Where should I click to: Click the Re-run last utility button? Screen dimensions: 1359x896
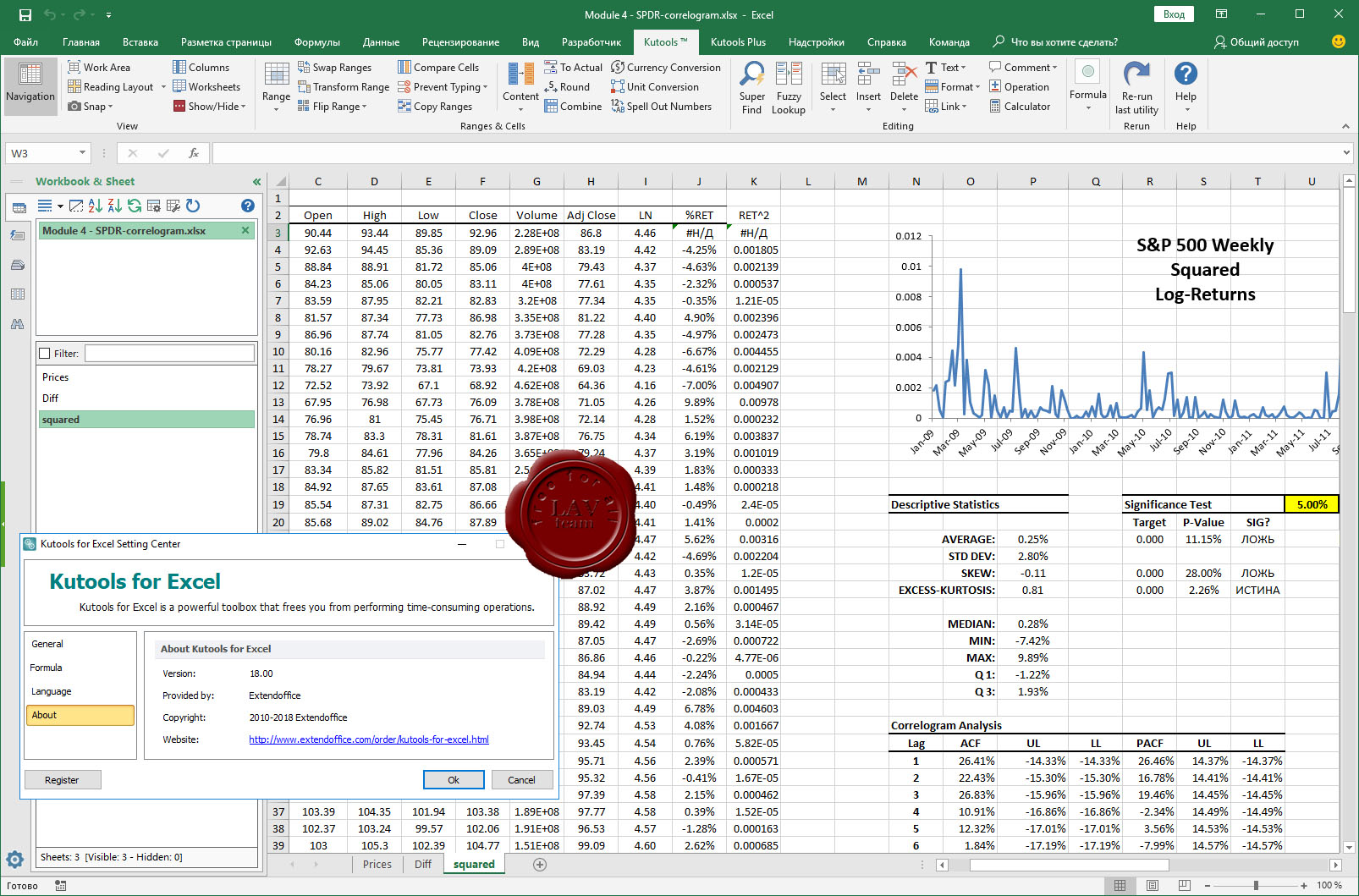(x=1136, y=88)
